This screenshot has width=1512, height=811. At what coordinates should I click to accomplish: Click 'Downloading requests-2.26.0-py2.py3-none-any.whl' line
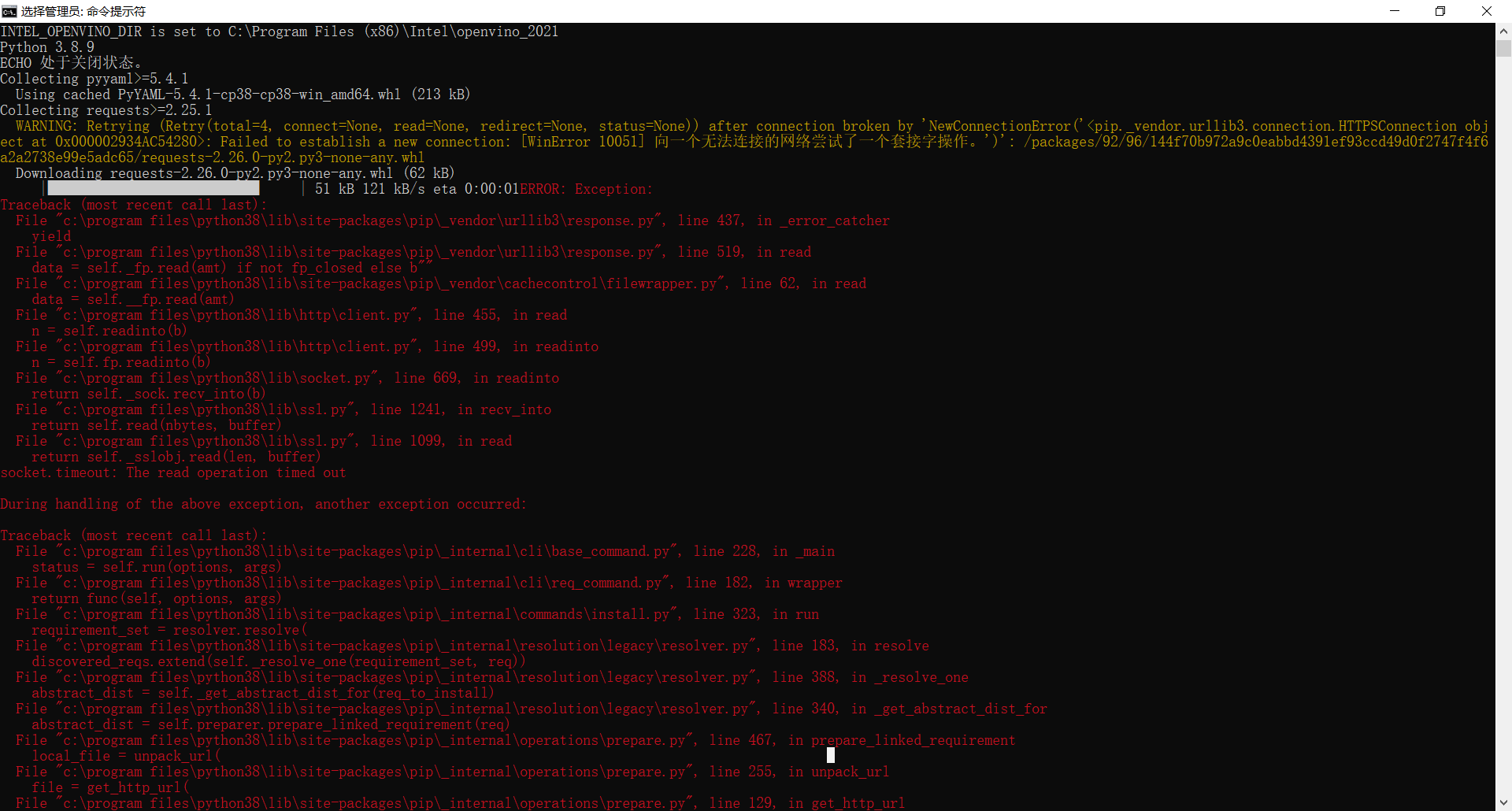point(235,173)
